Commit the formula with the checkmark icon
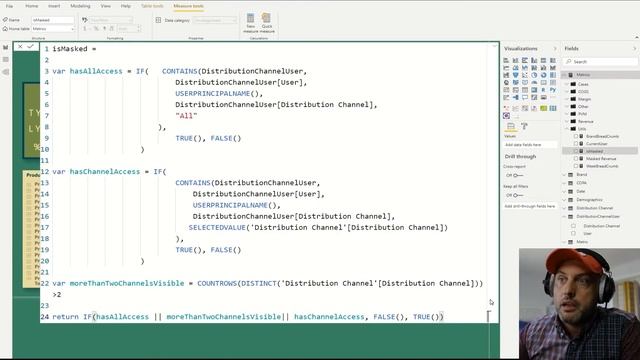This screenshot has width=640, height=360. click(30, 47)
